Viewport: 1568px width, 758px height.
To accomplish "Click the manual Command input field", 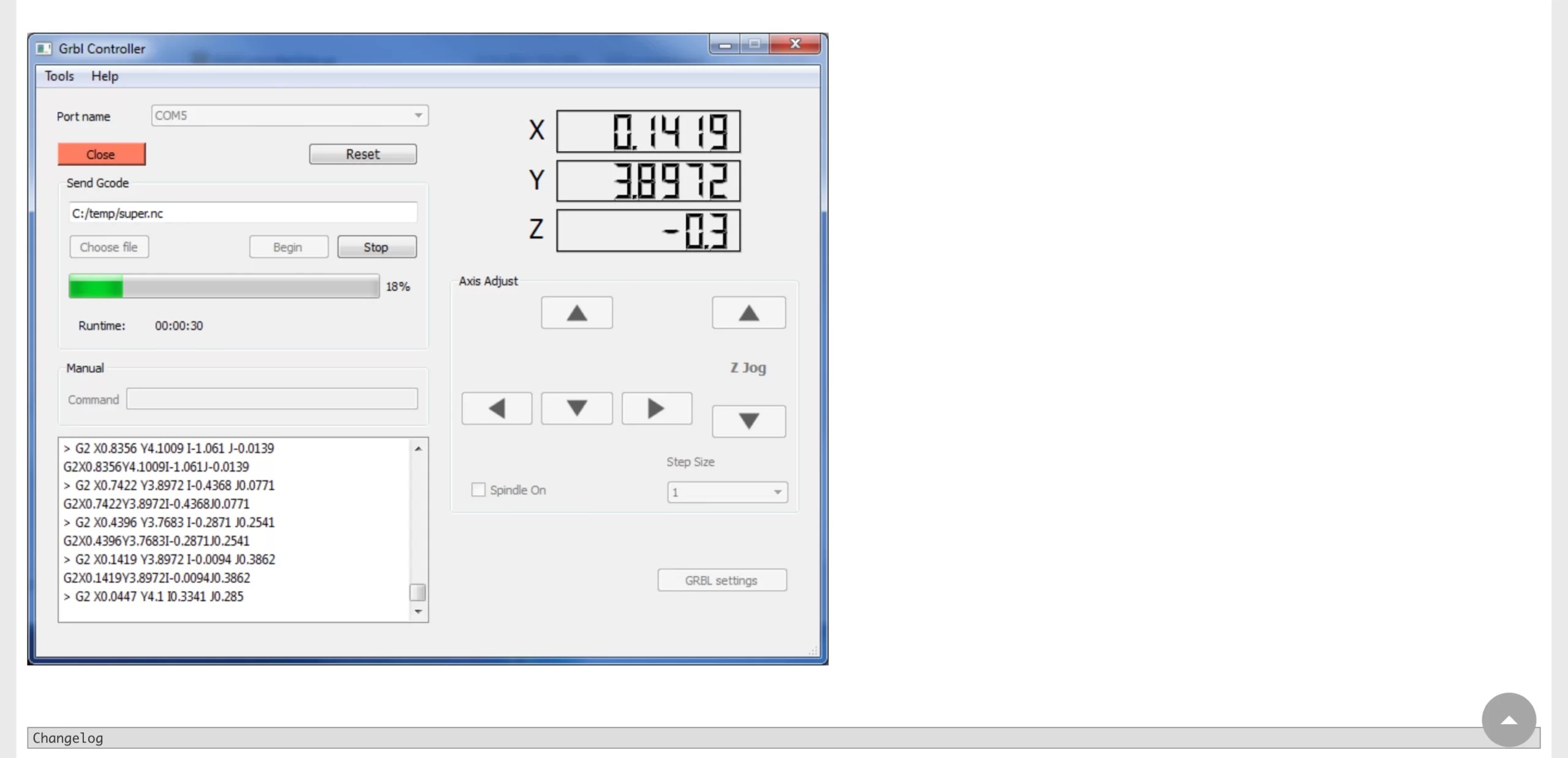I will click(x=271, y=398).
